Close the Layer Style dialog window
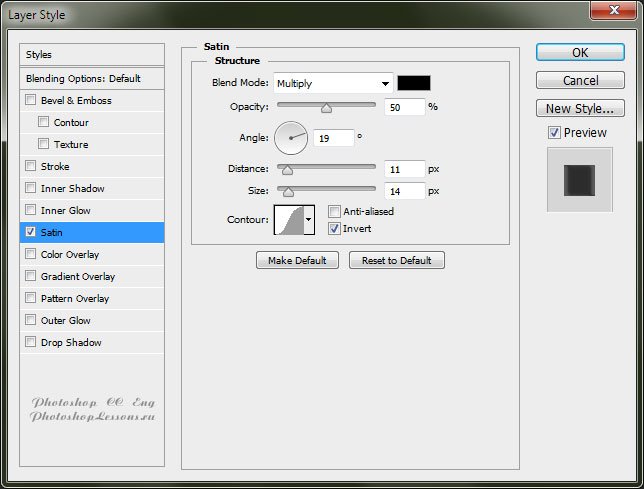Screen dimensions: 644x489 pos(611,13)
